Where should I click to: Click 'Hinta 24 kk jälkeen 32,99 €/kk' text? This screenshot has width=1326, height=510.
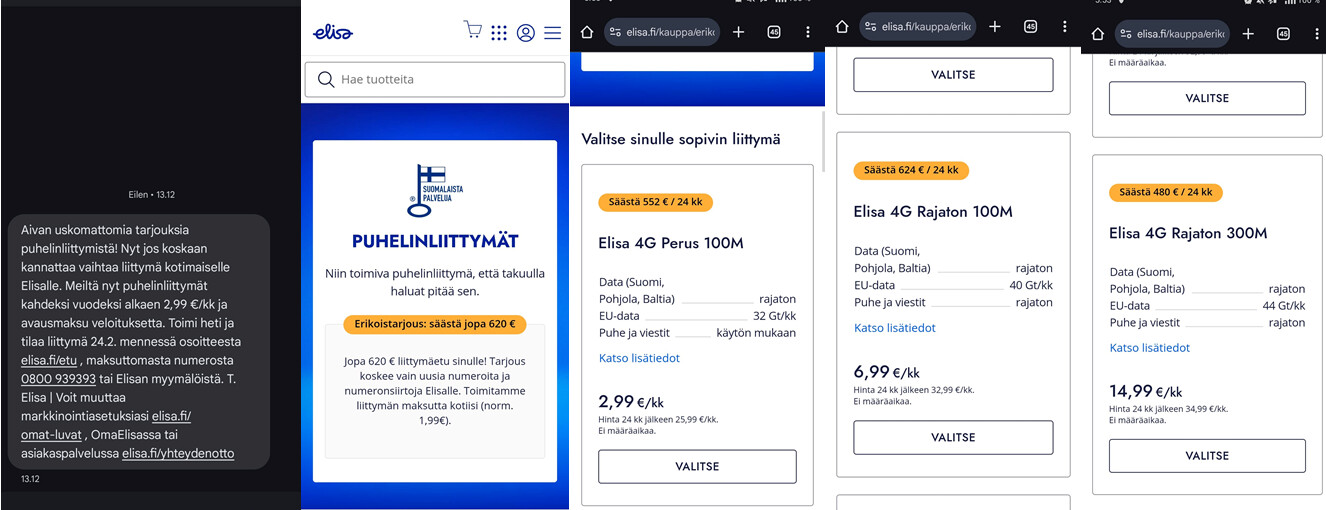[x=914, y=390]
